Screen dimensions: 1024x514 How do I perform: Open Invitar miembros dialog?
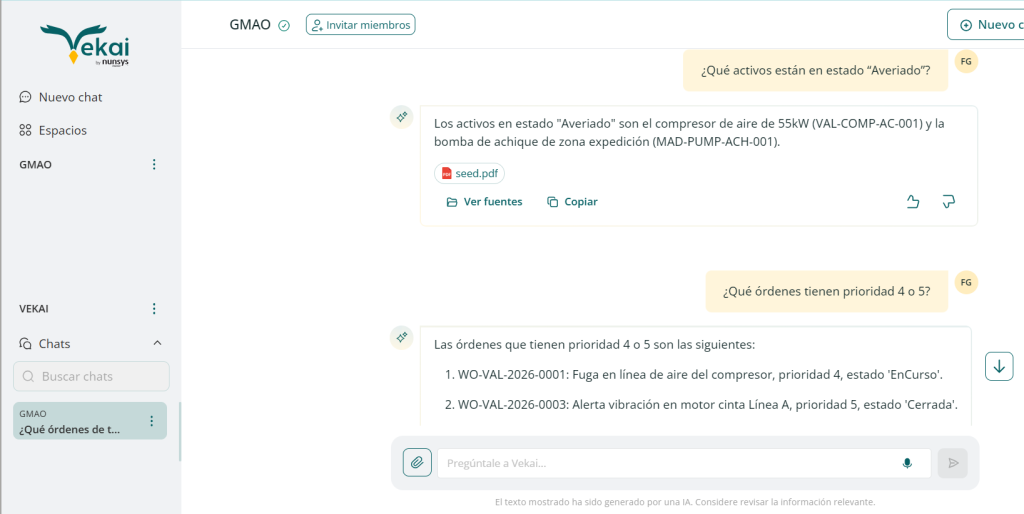click(360, 25)
